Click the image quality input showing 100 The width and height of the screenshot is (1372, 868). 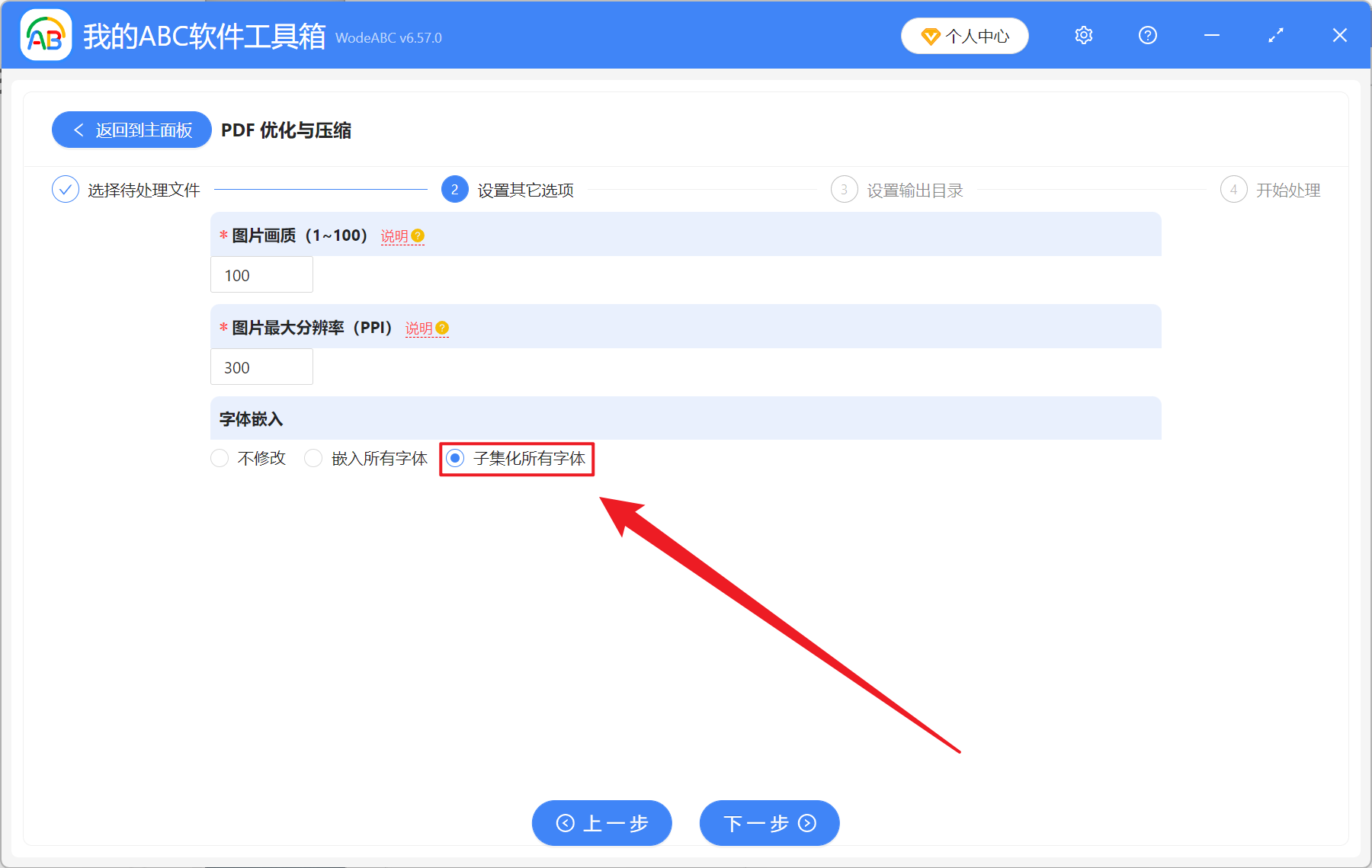261,274
